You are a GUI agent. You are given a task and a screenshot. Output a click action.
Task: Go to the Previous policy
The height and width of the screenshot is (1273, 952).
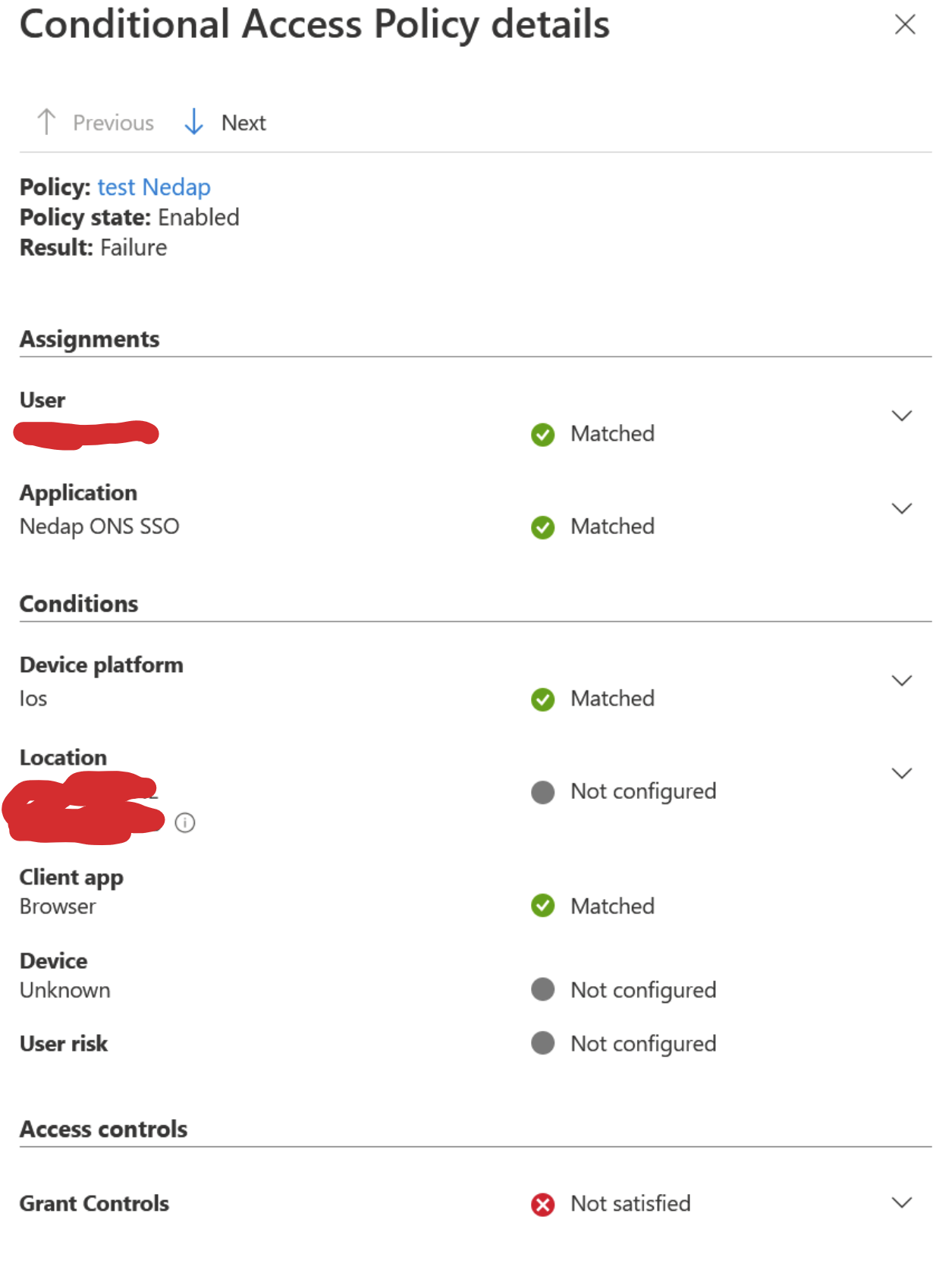(96, 122)
